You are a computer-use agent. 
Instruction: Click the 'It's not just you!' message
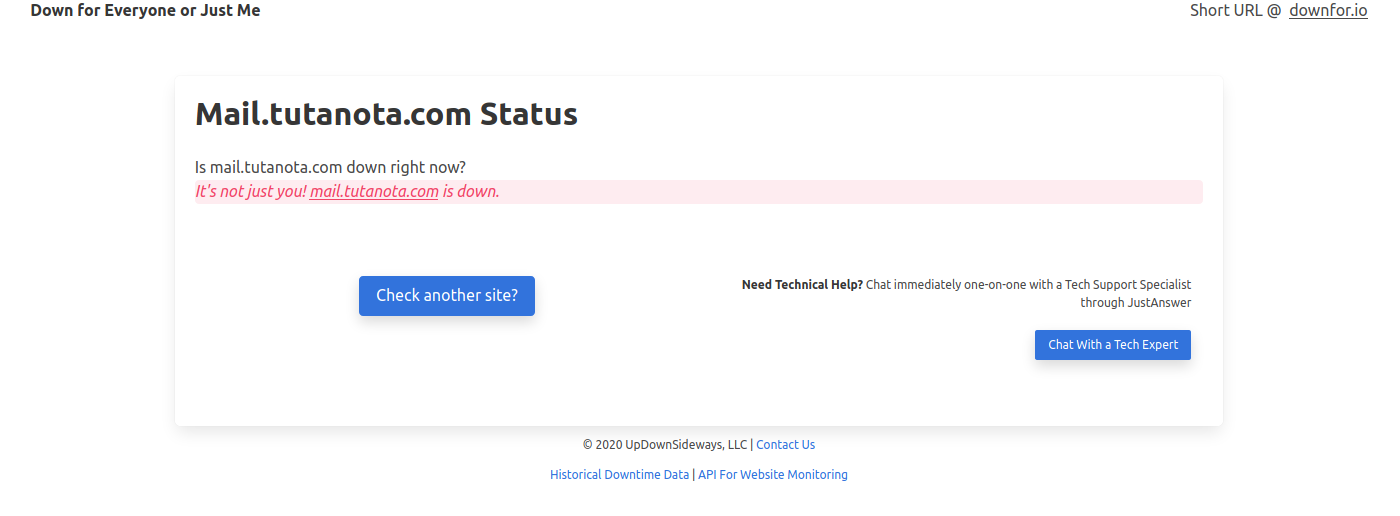(x=250, y=191)
